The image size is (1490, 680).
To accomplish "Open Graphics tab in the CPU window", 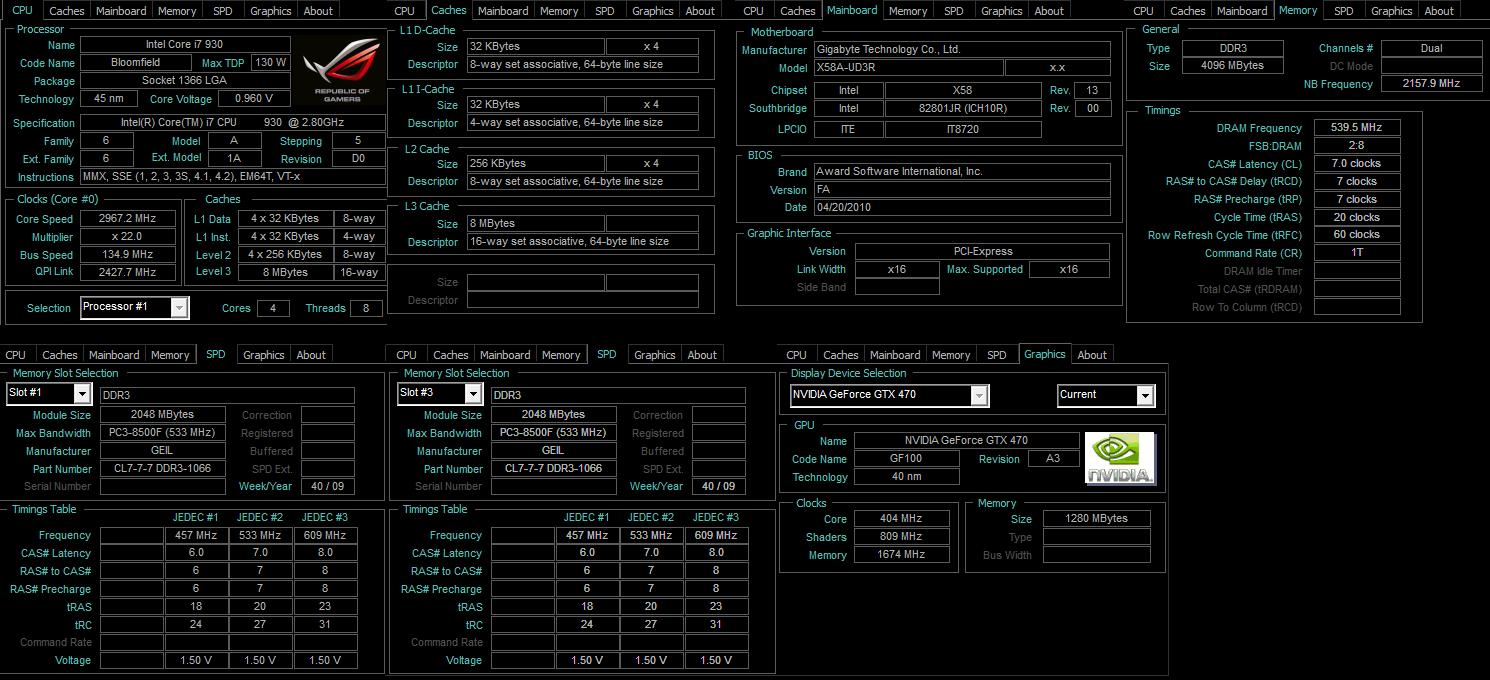I will click(271, 11).
